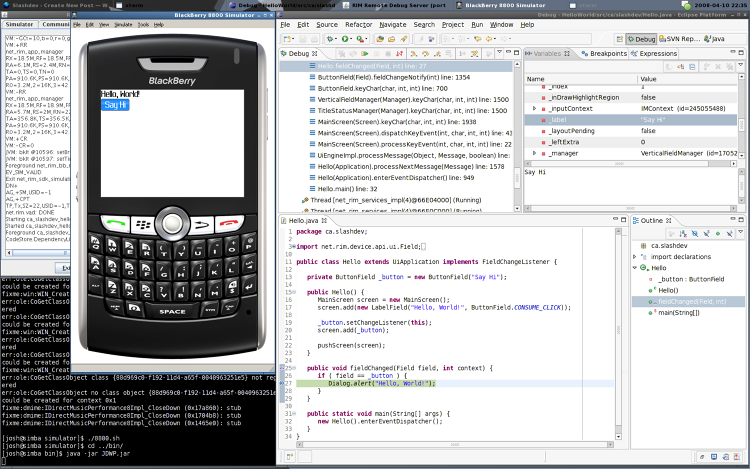Select Hello.main() line: 32 stack frame

click(x=347, y=189)
